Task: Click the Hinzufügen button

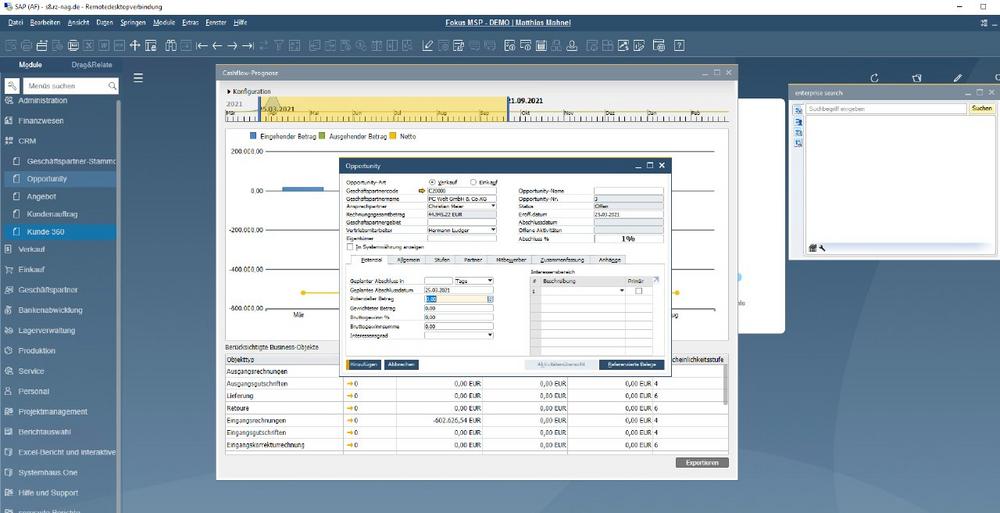Action: (x=364, y=365)
